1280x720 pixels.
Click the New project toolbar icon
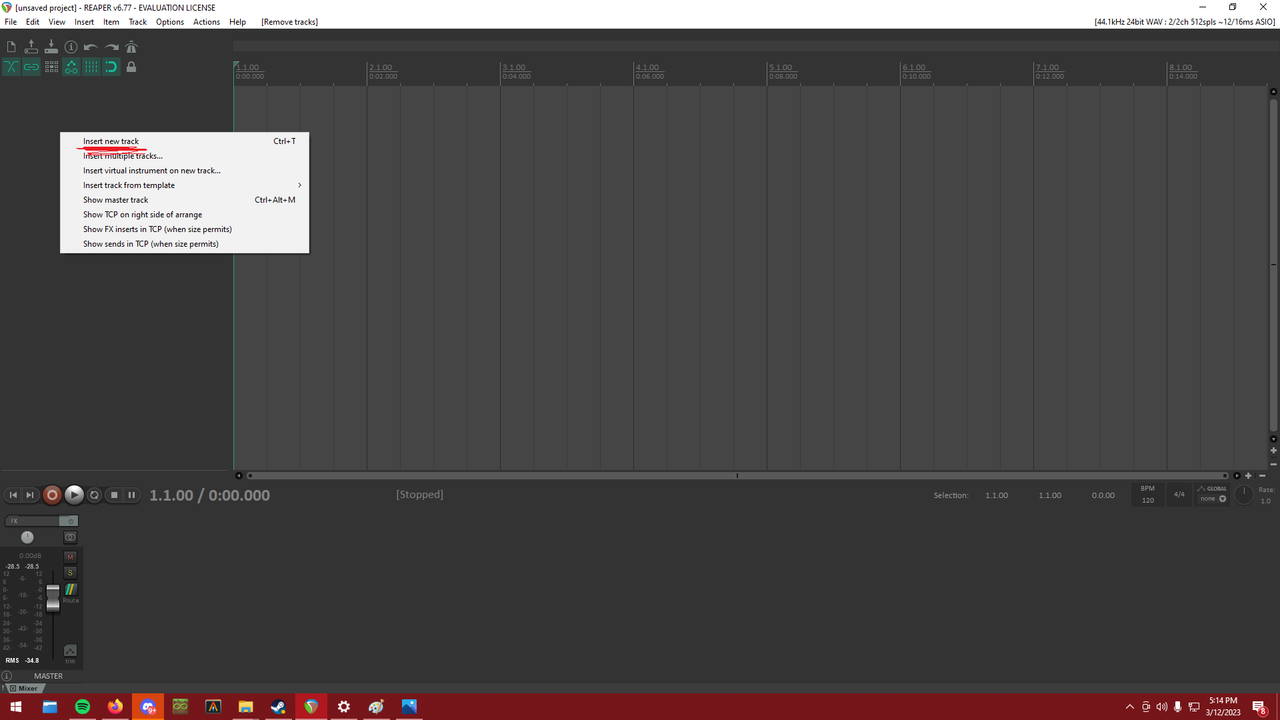coord(11,47)
